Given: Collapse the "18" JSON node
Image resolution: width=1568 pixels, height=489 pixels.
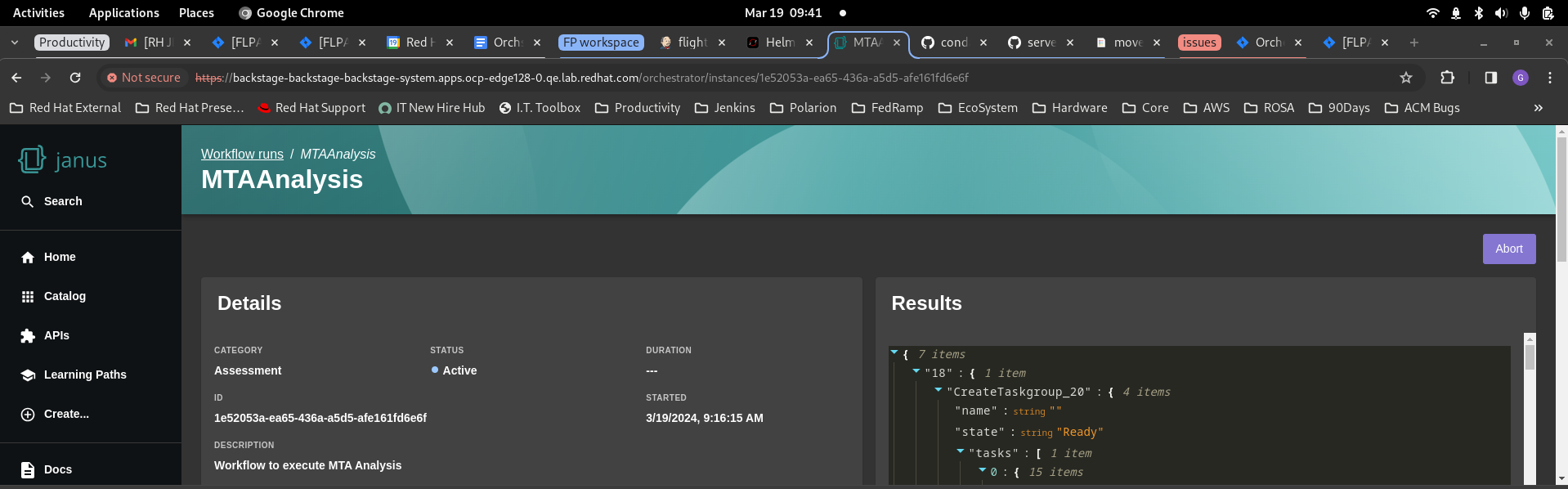Looking at the screenshot, I should pos(916,371).
